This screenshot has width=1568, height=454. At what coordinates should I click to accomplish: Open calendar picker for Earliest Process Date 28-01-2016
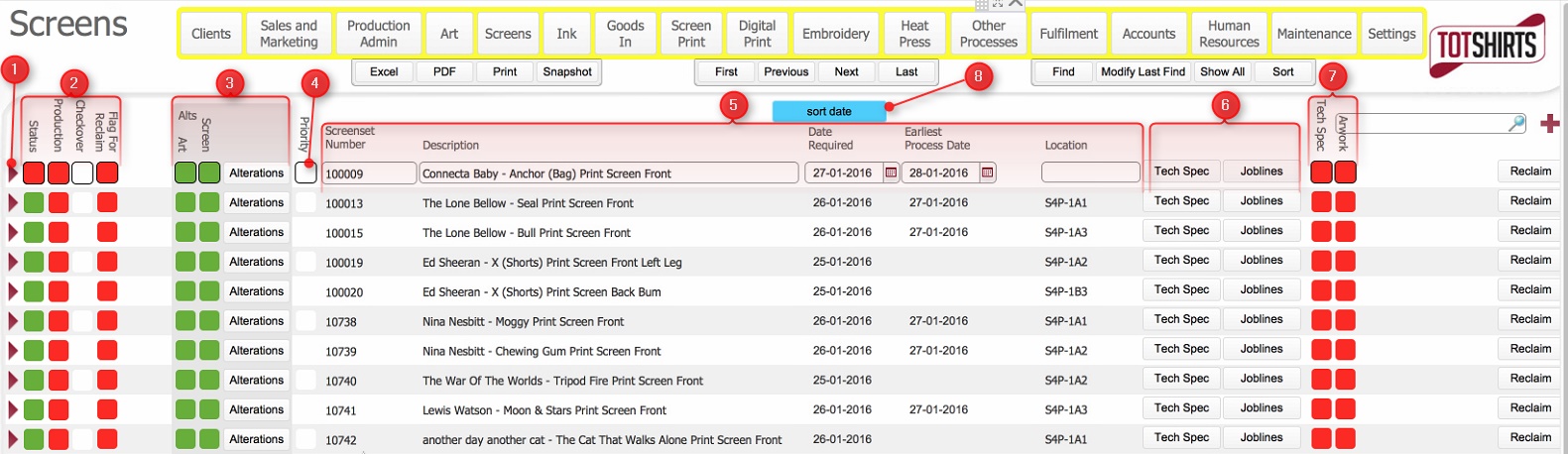coord(987,172)
